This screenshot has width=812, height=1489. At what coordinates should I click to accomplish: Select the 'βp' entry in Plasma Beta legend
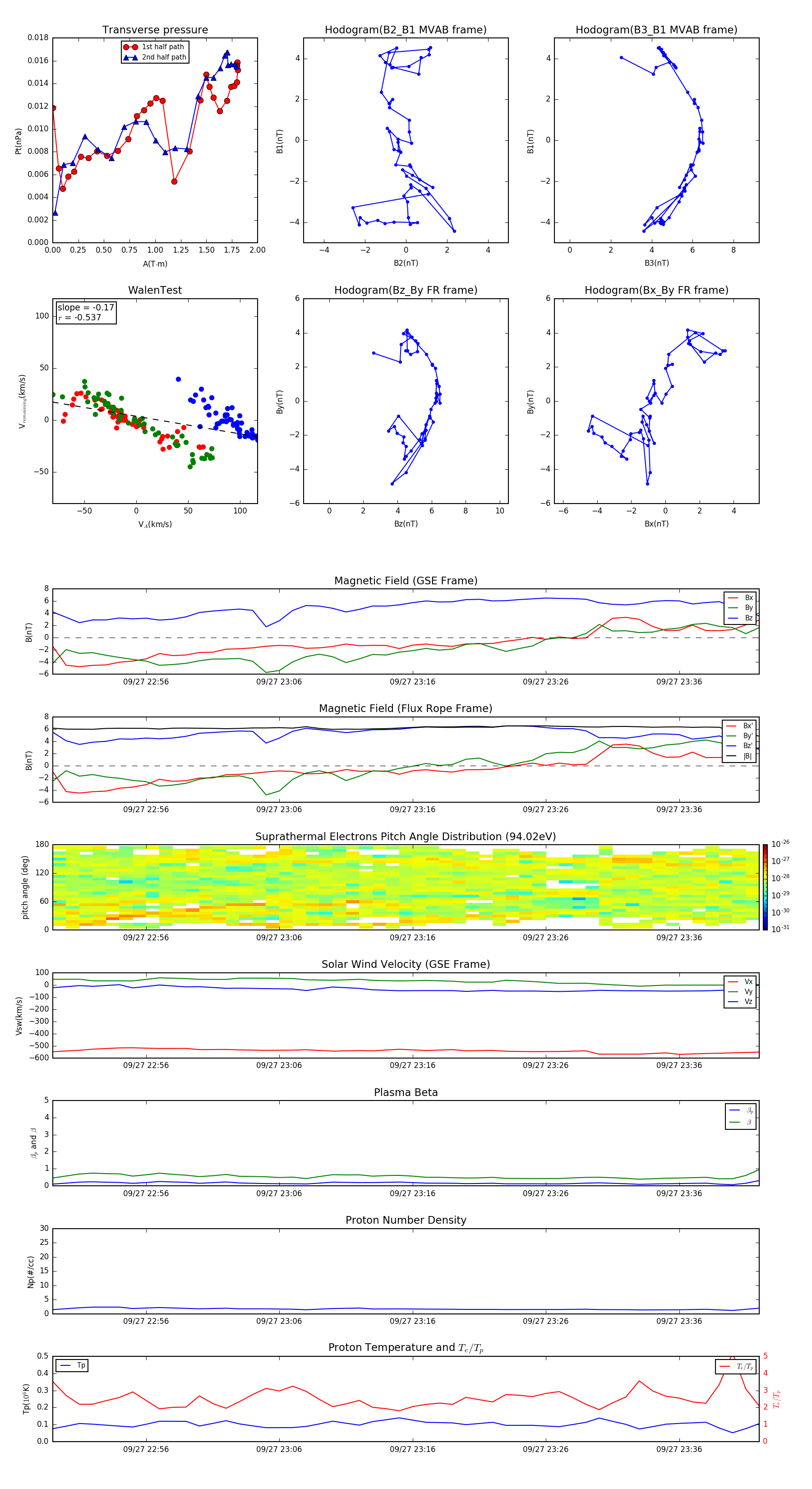coord(742,1110)
